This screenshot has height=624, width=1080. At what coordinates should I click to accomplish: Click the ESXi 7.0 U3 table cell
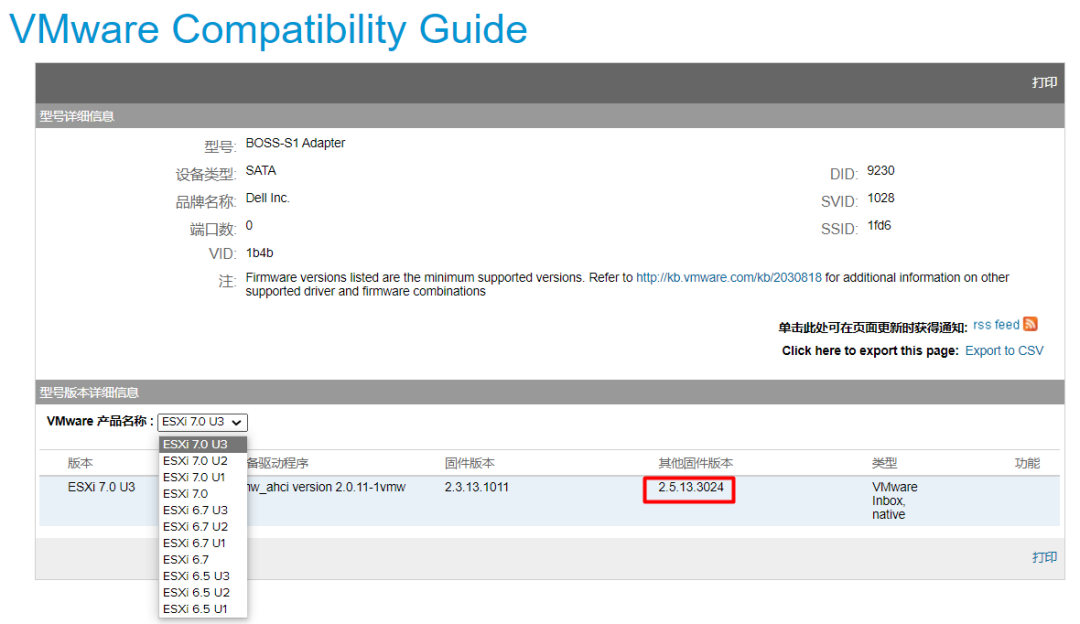(101, 488)
